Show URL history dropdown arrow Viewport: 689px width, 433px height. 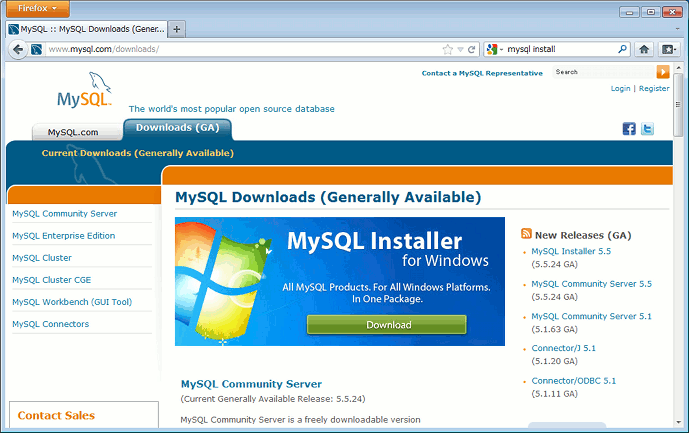459,49
